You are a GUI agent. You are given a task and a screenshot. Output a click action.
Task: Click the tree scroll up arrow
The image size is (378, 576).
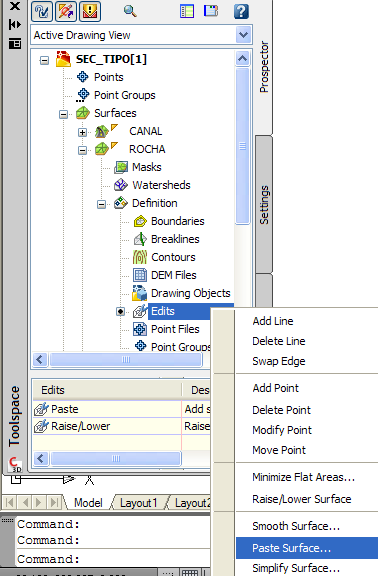[x=242, y=58]
